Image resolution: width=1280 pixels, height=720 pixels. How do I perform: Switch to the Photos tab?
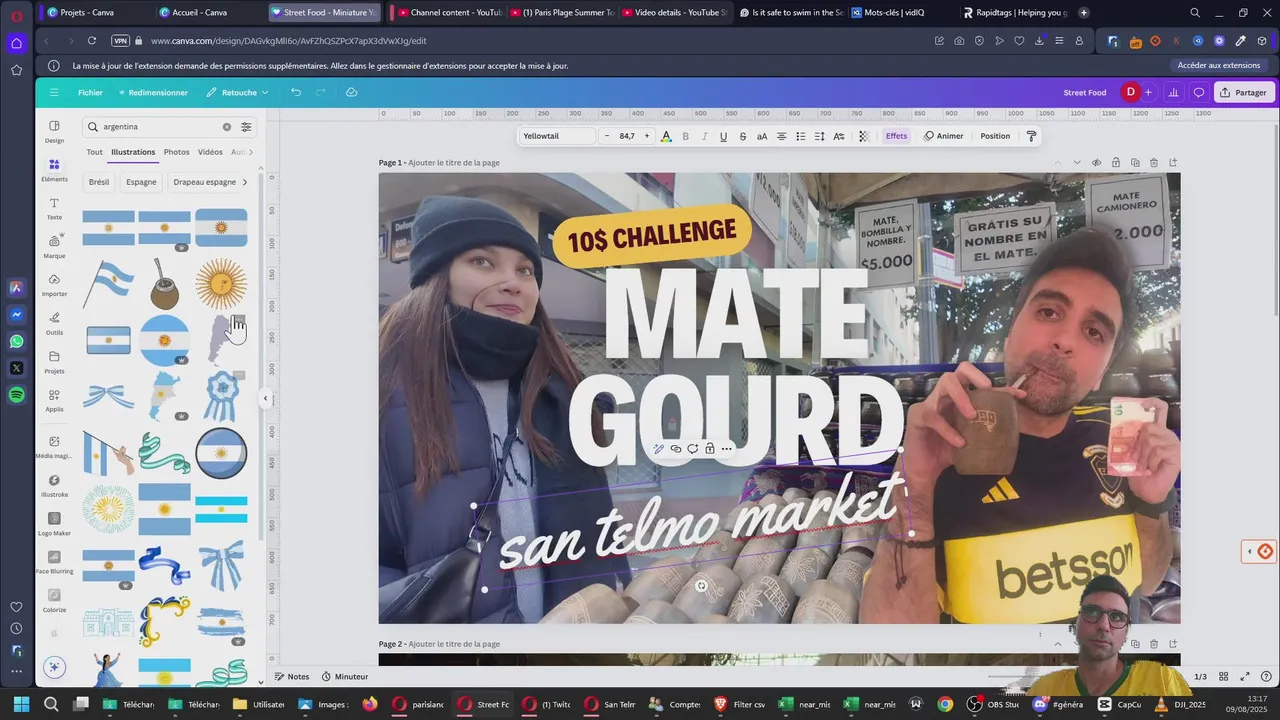pyautogui.click(x=176, y=152)
